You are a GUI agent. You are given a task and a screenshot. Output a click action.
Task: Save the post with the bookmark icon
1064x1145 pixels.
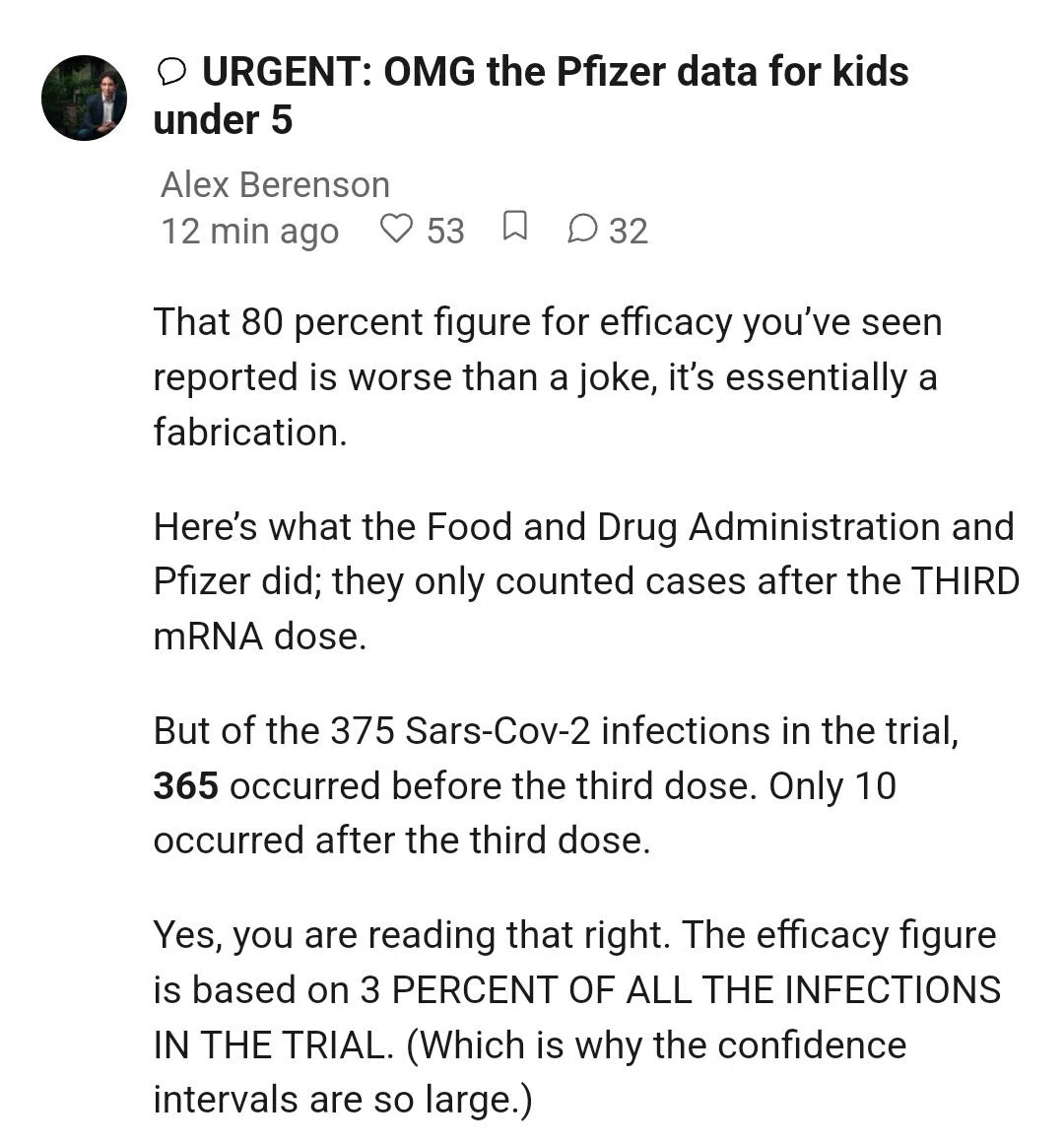(515, 227)
